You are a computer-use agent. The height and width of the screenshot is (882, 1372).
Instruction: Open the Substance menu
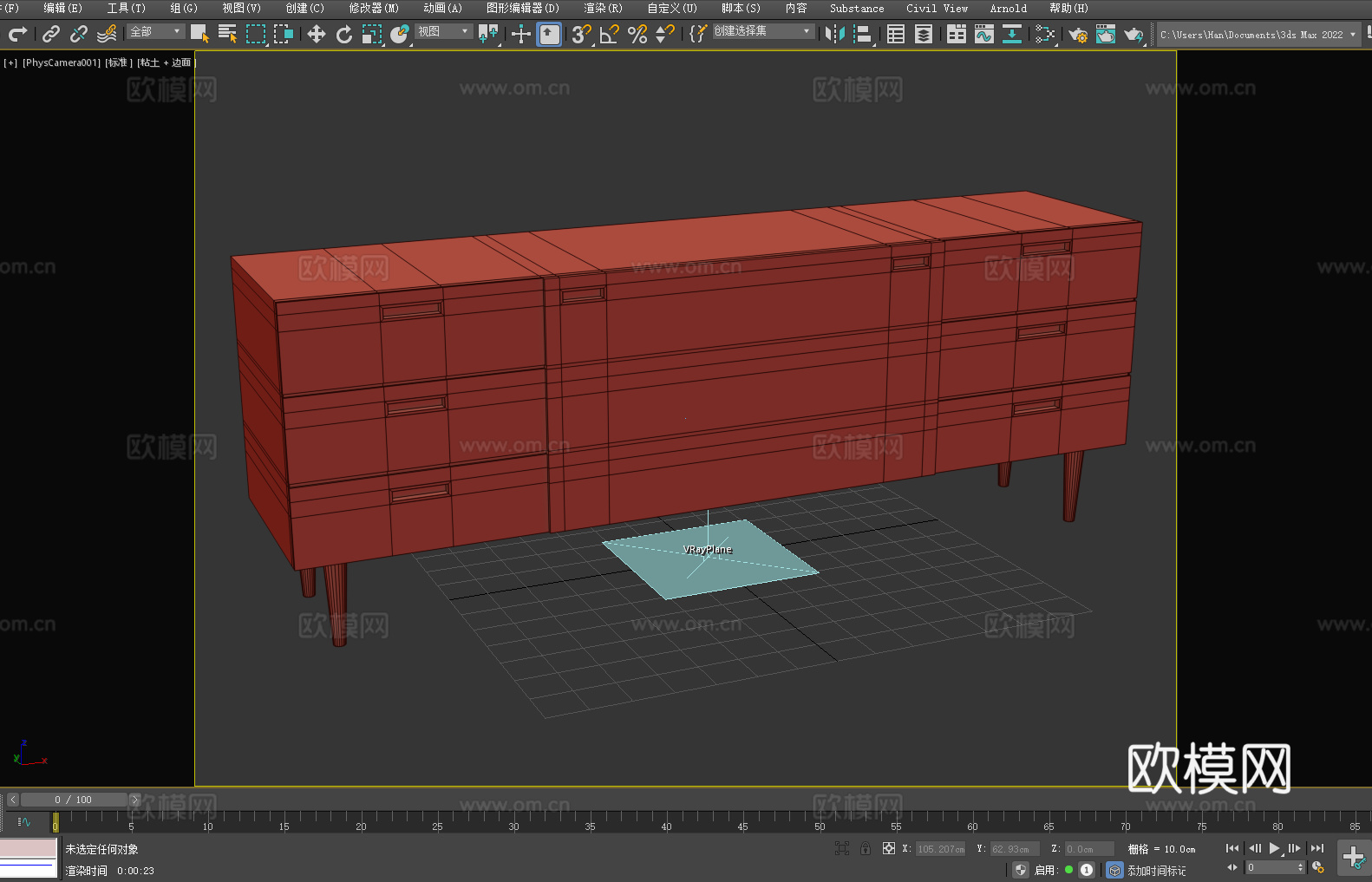[857, 8]
